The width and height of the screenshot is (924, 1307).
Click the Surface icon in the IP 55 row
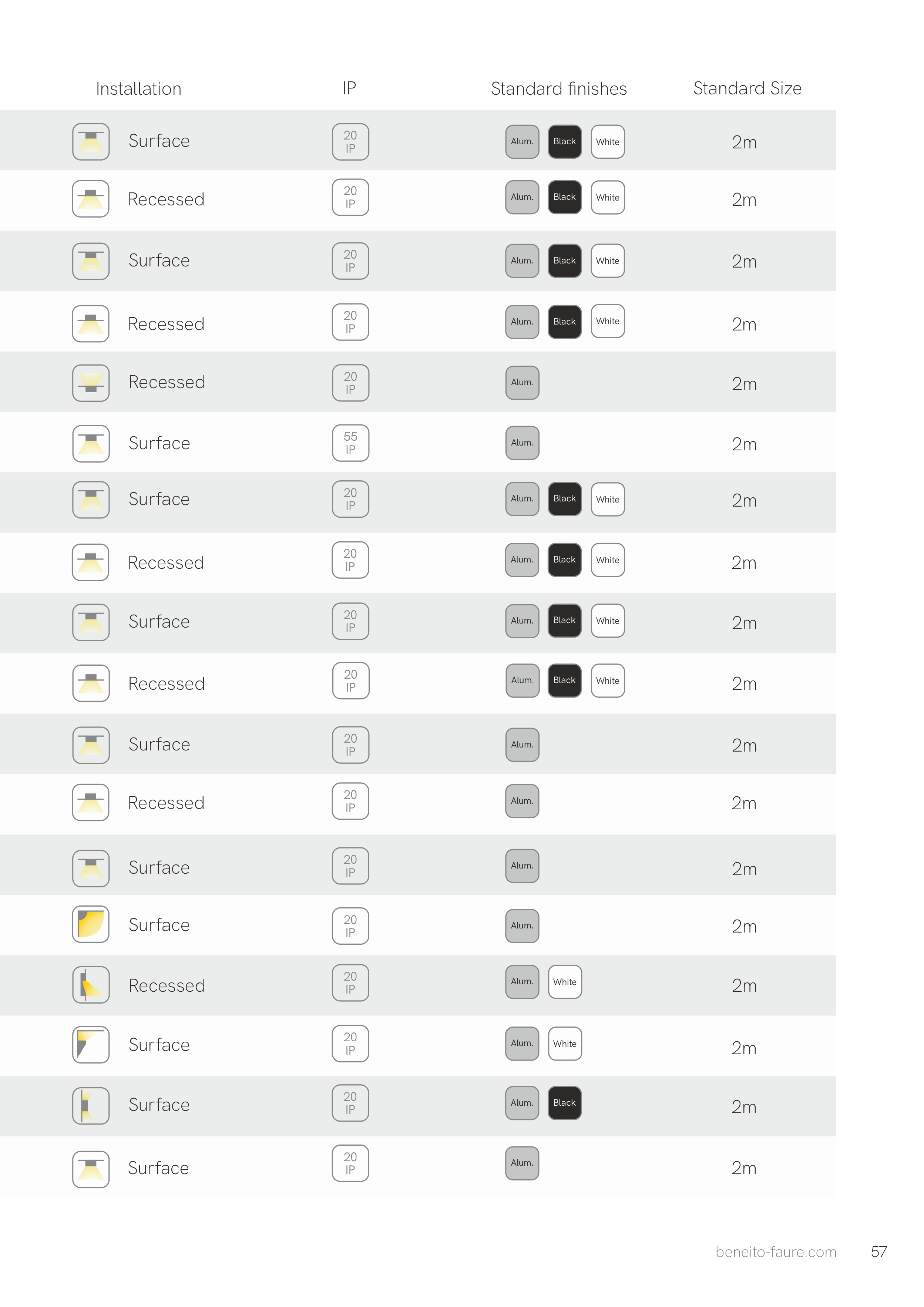[91, 443]
